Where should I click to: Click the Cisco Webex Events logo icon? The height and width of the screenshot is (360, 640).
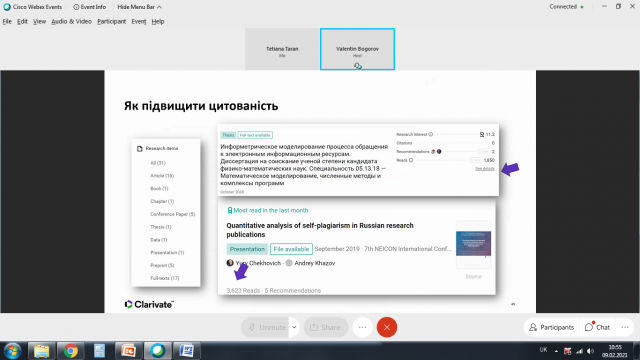point(7,7)
